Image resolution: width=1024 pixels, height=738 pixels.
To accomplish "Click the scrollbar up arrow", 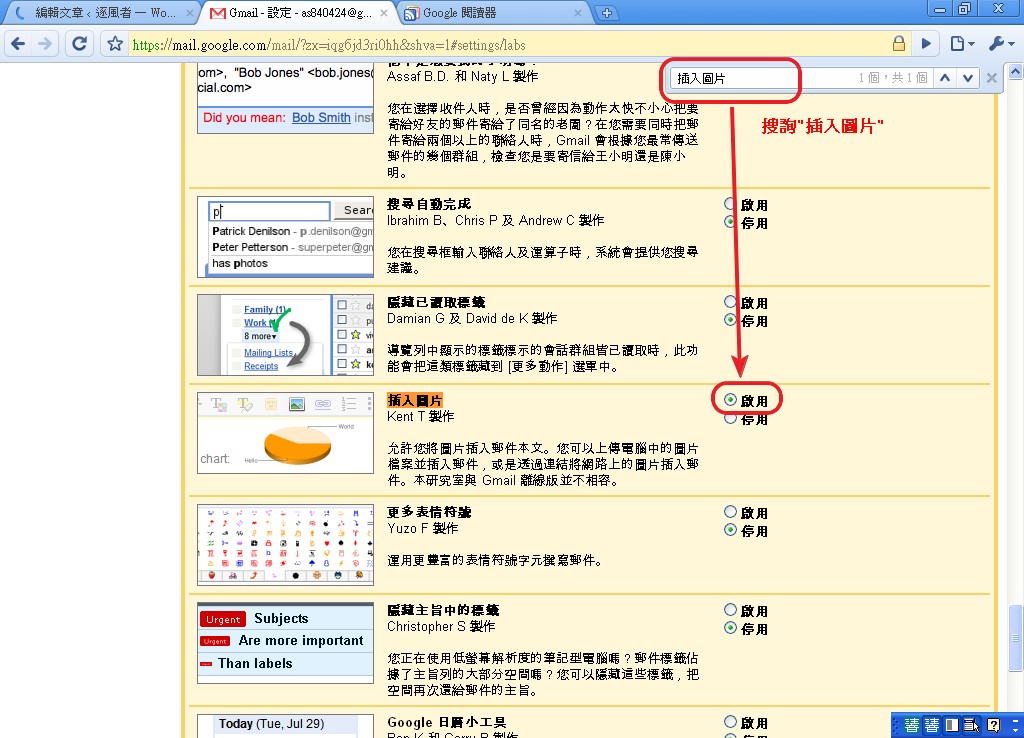I will click(1016, 71).
